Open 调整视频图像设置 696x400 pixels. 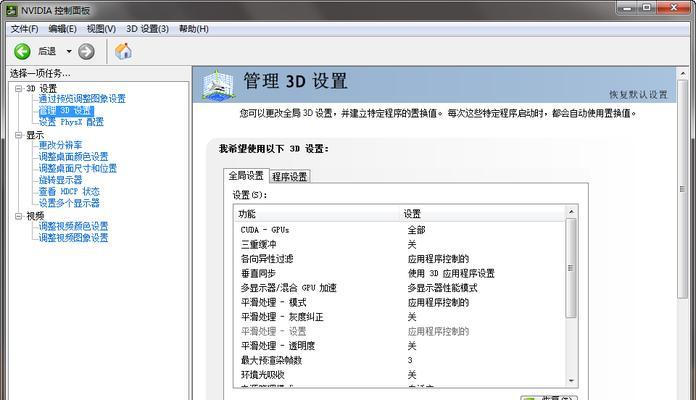point(73,238)
